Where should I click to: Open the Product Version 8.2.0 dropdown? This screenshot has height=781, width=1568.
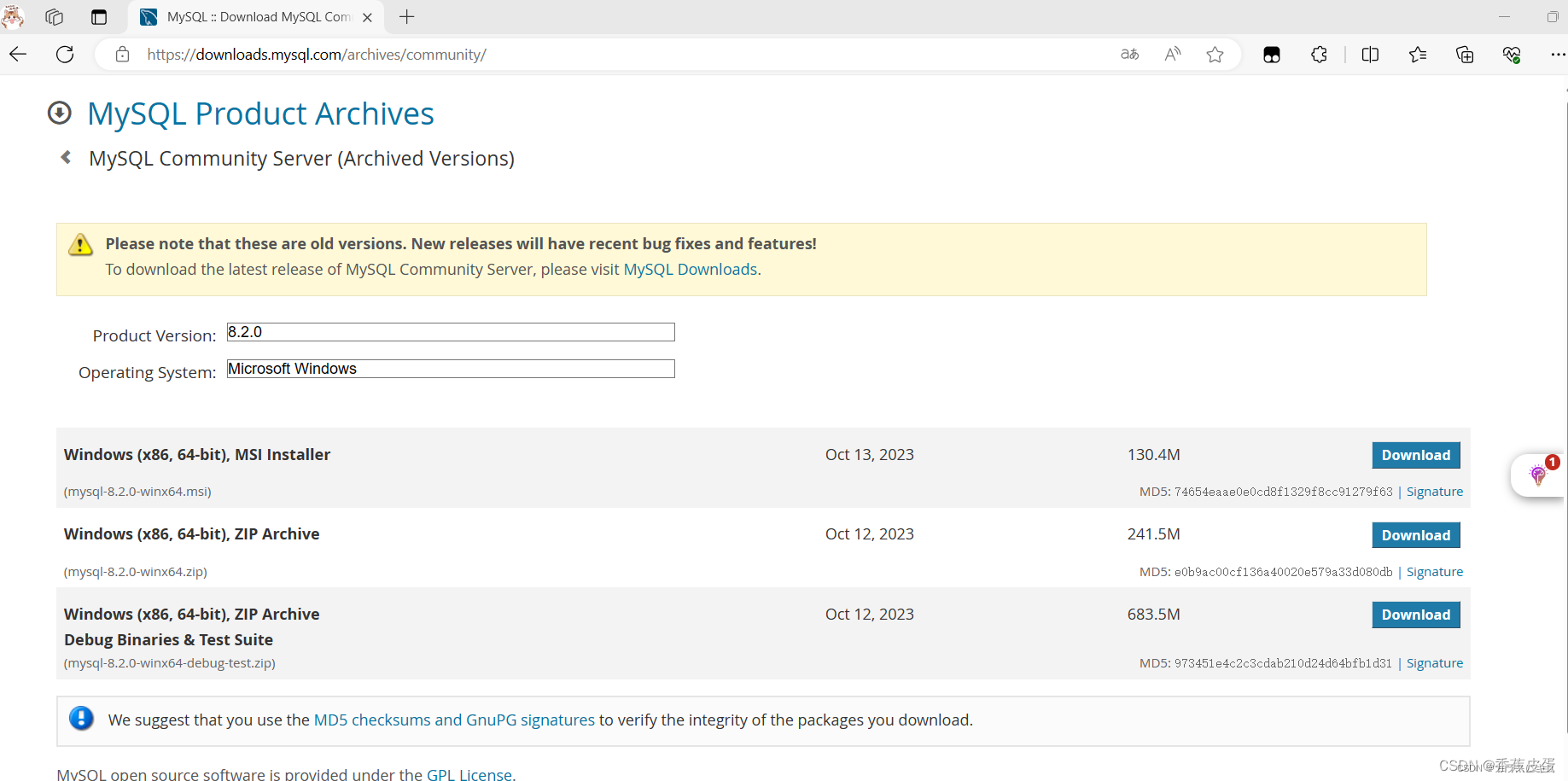(451, 332)
